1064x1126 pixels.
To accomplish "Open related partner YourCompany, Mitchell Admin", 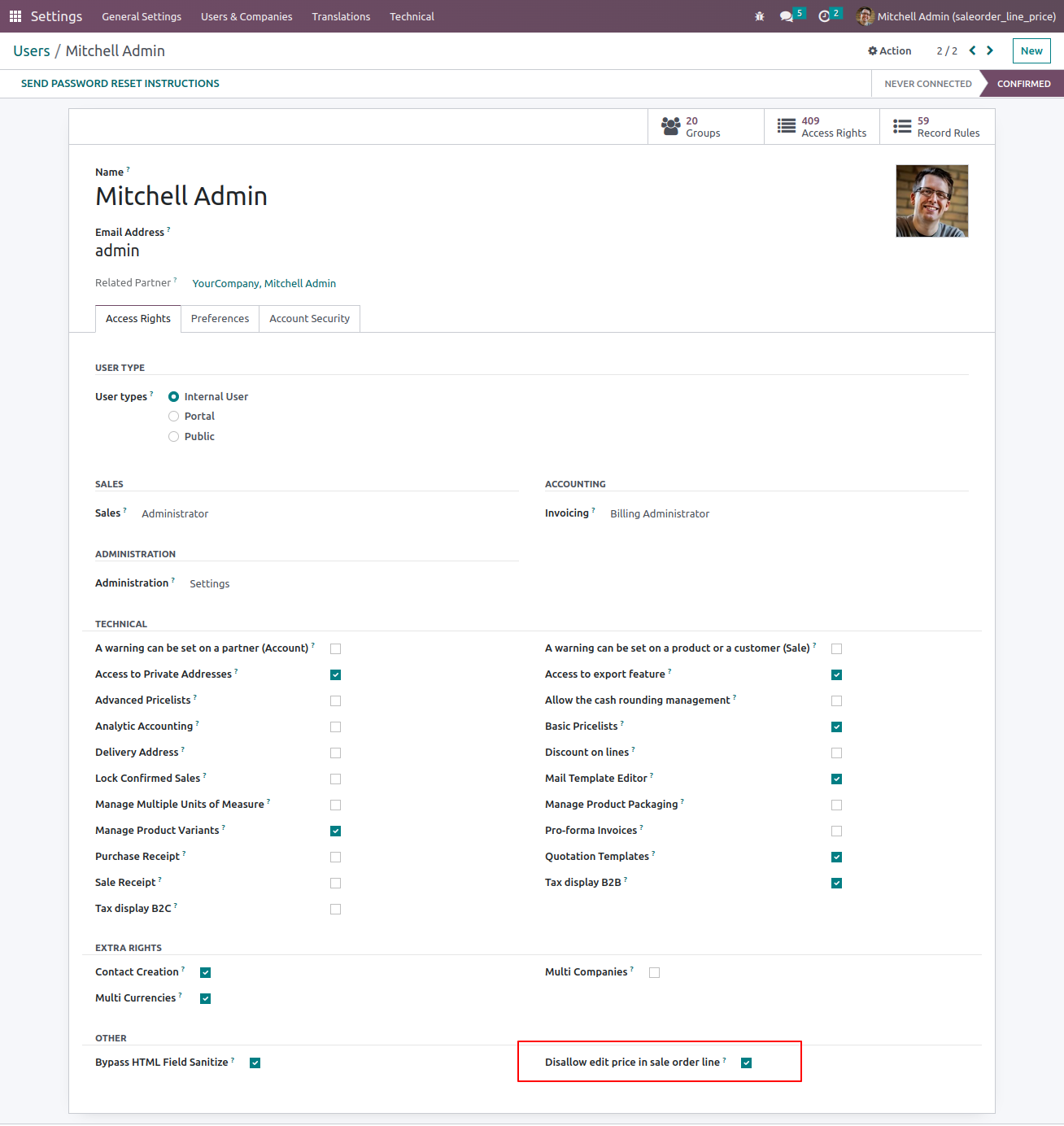I will pos(264,284).
